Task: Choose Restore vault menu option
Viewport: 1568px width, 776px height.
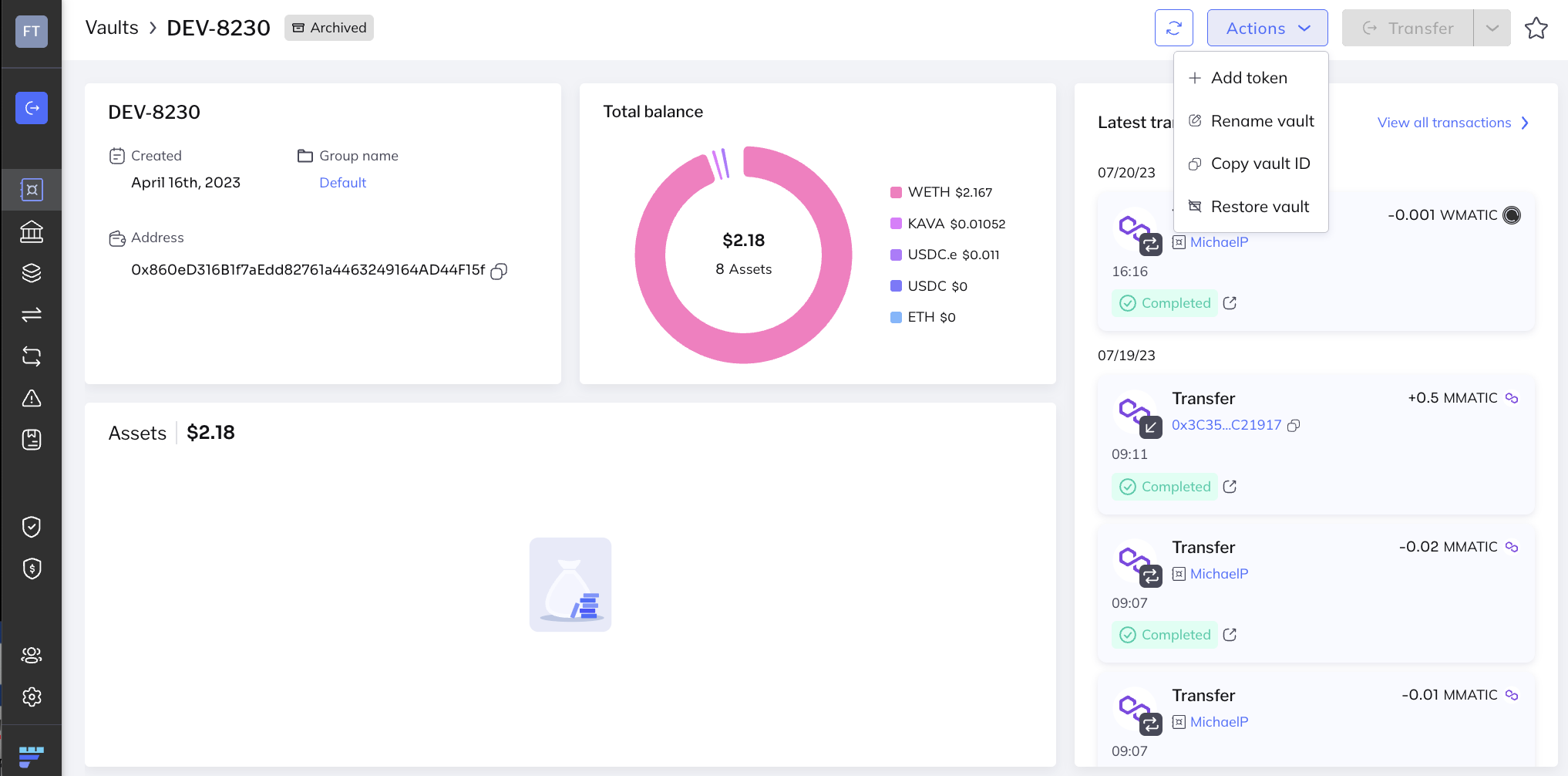Action: pyautogui.click(x=1259, y=207)
